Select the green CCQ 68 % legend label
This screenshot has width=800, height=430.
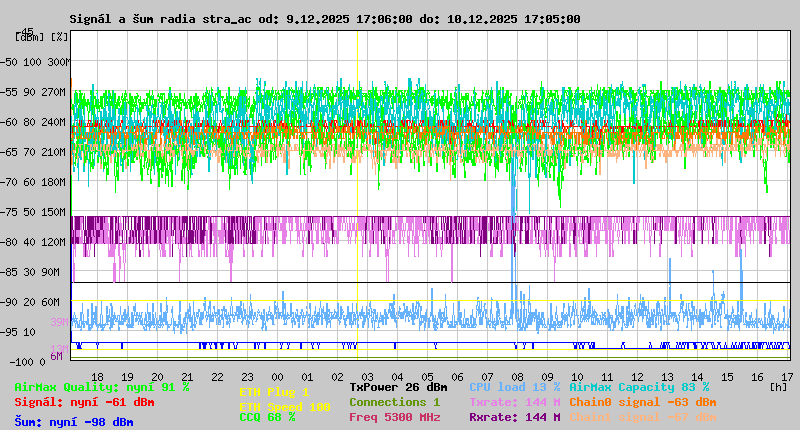[267, 418]
